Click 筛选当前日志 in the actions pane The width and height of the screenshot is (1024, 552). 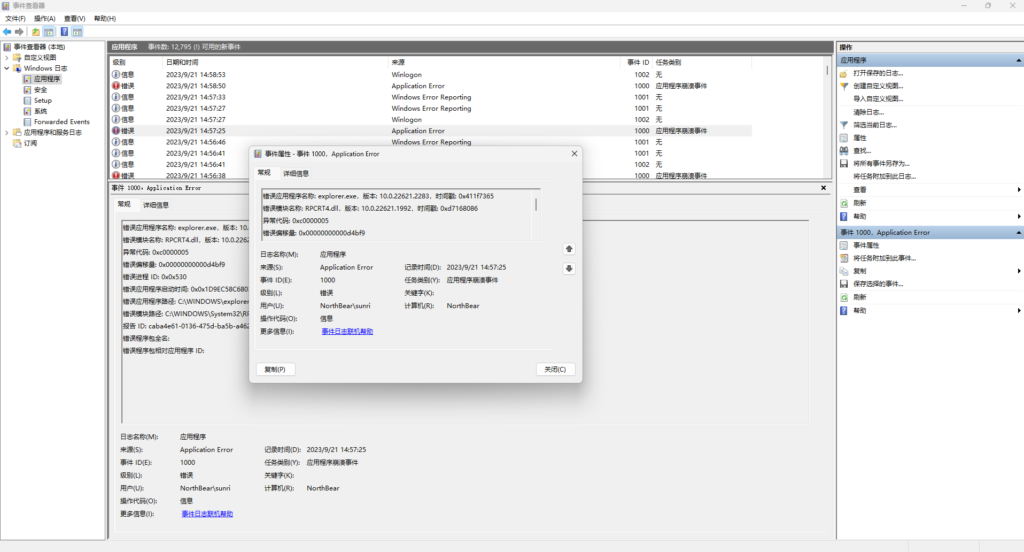874,125
